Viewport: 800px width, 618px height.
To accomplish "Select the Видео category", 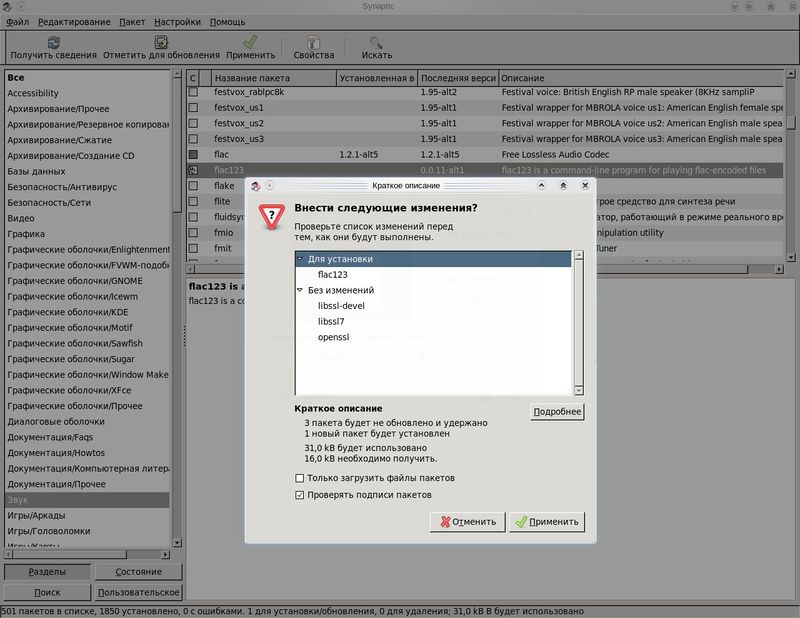I will (x=21, y=218).
